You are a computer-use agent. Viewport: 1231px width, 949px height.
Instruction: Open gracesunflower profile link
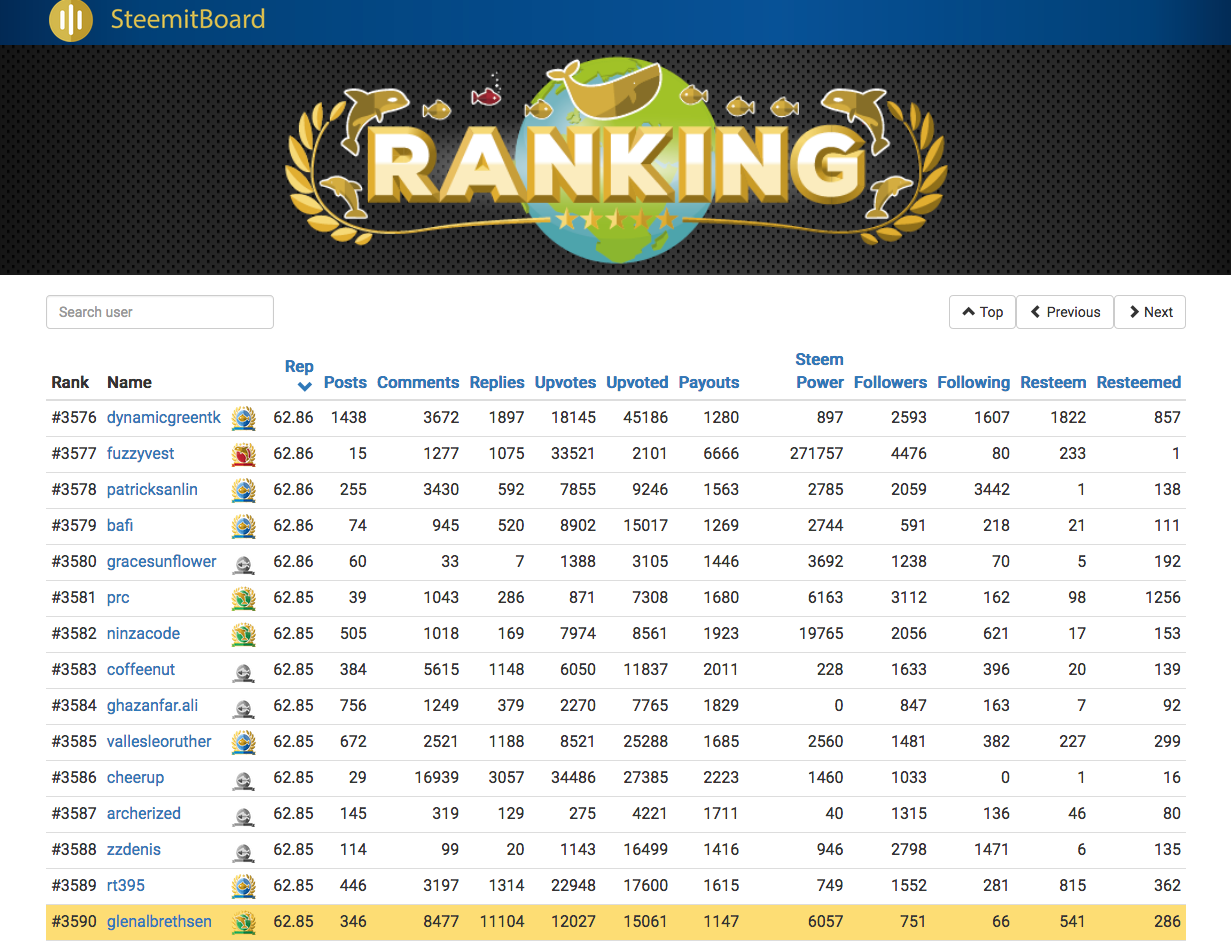click(x=161, y=561)
